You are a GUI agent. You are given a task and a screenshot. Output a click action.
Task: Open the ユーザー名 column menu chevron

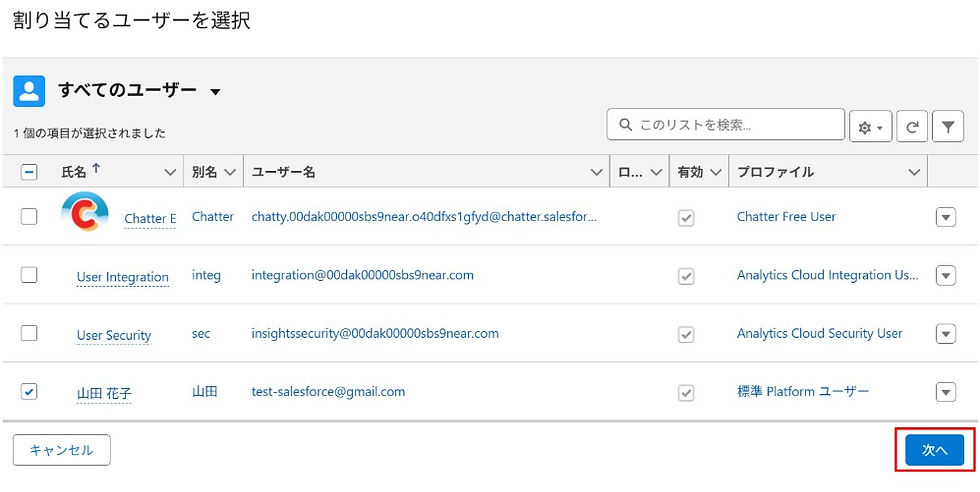(596, 173)
